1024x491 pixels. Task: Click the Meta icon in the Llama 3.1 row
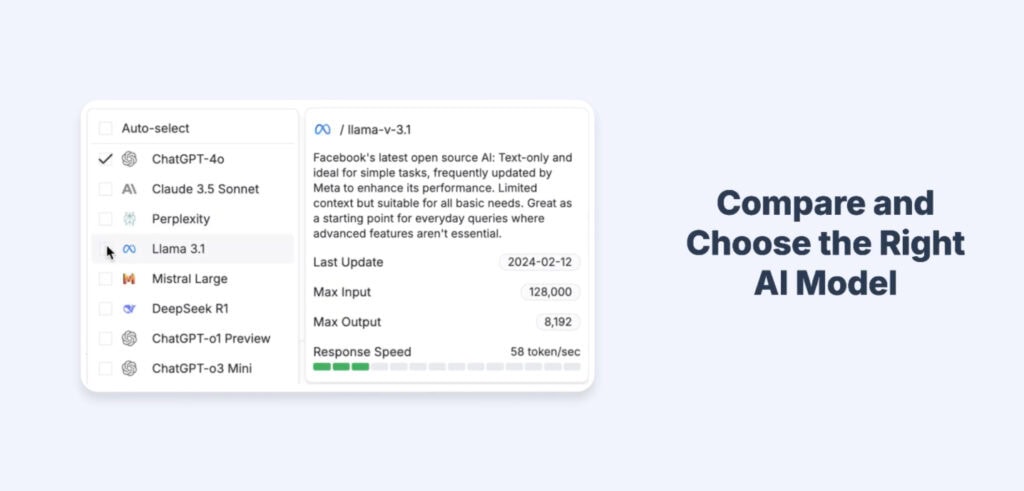(129, 249)
